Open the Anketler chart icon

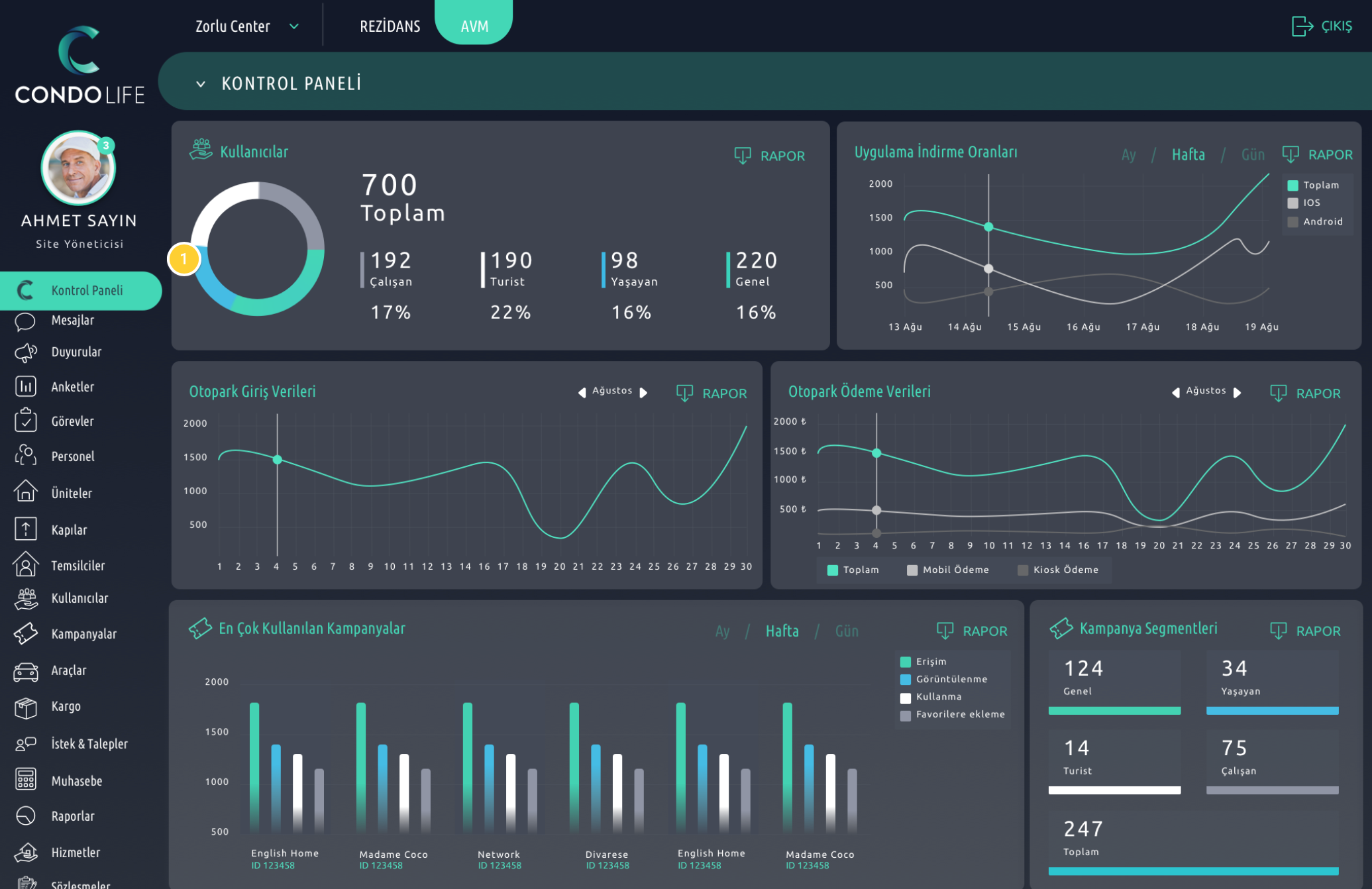(x=25, y=386)
